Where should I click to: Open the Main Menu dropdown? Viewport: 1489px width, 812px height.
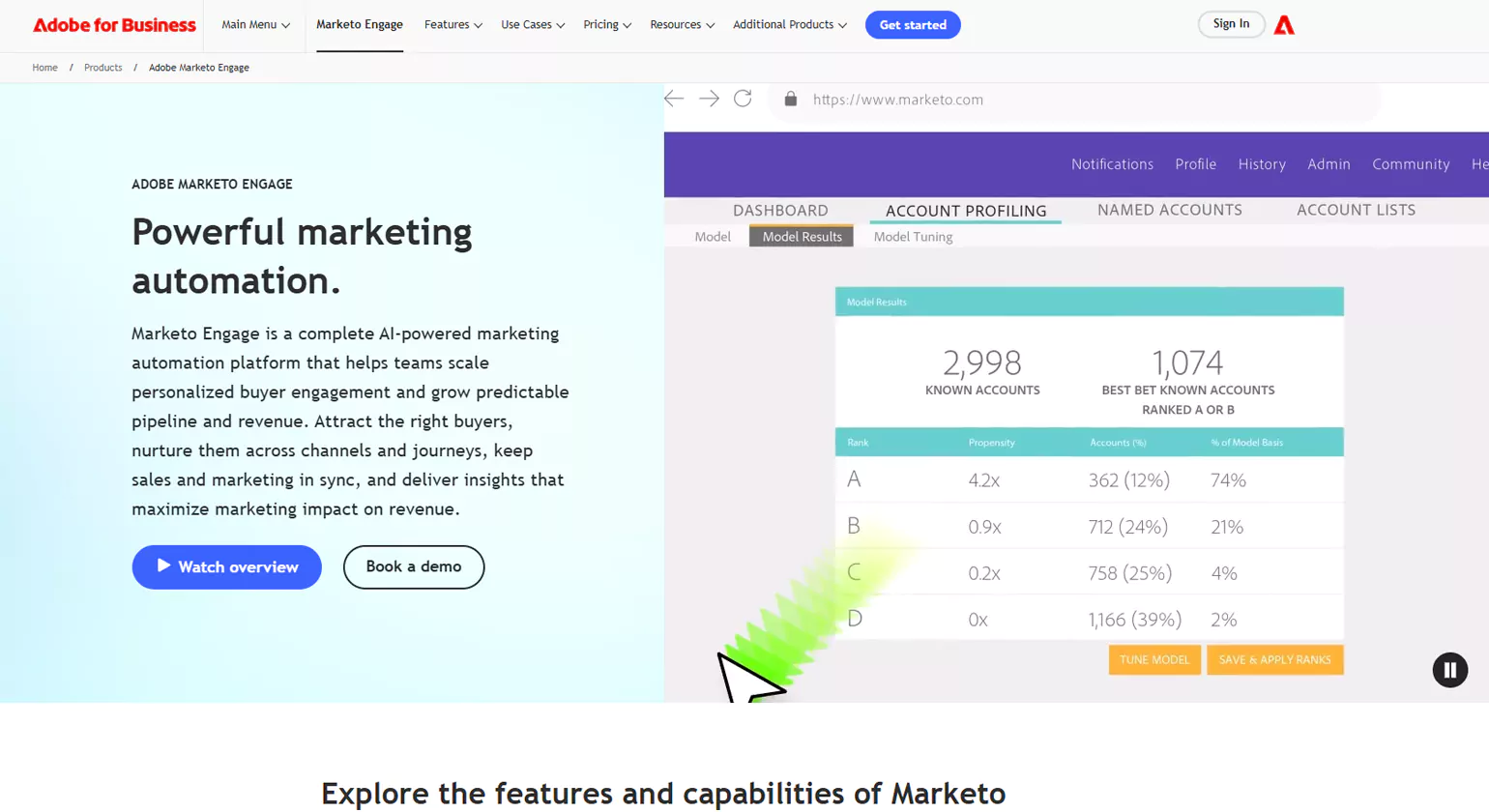point(254,24)
